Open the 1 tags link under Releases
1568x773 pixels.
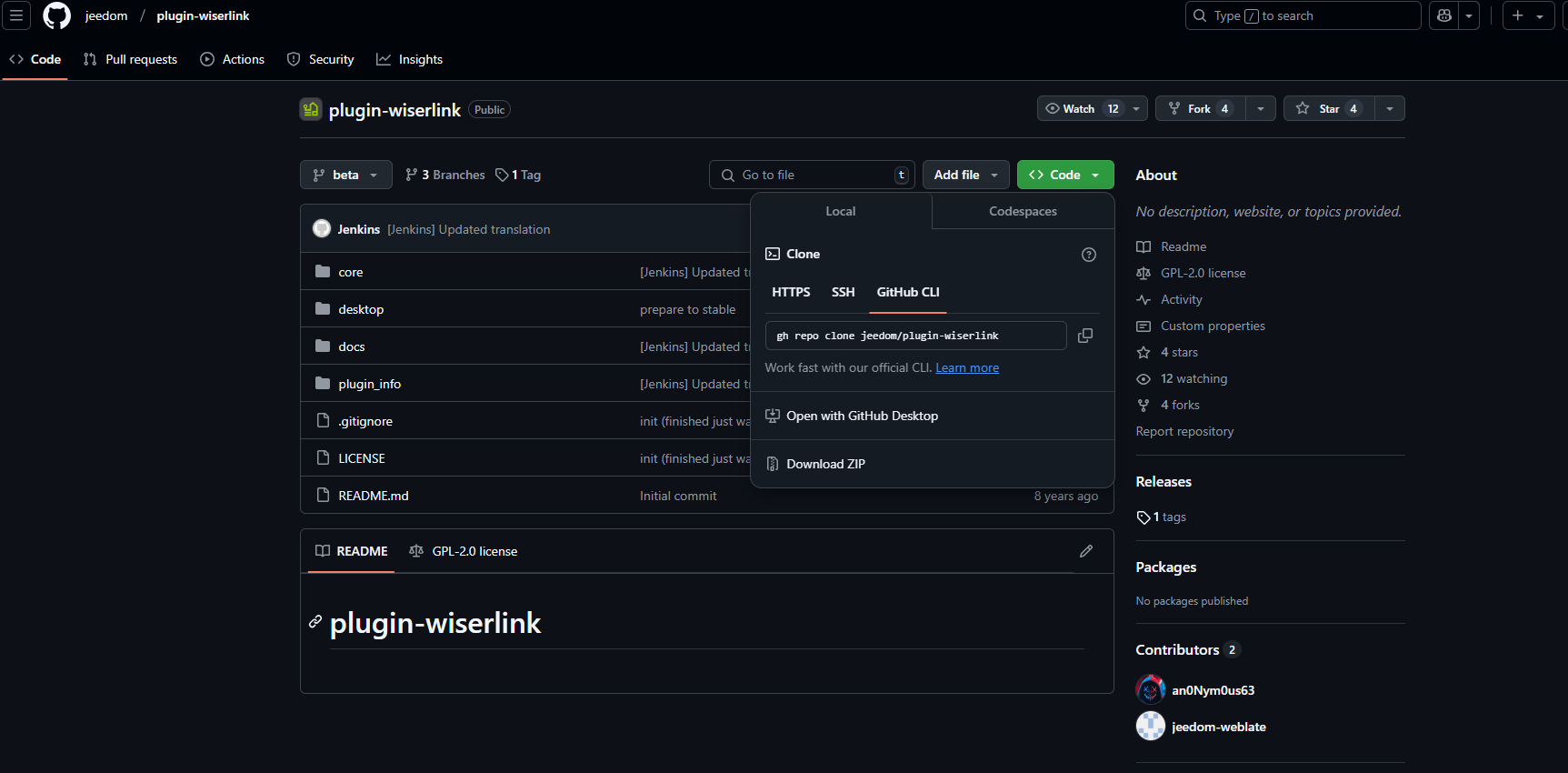pos(1162,517)
